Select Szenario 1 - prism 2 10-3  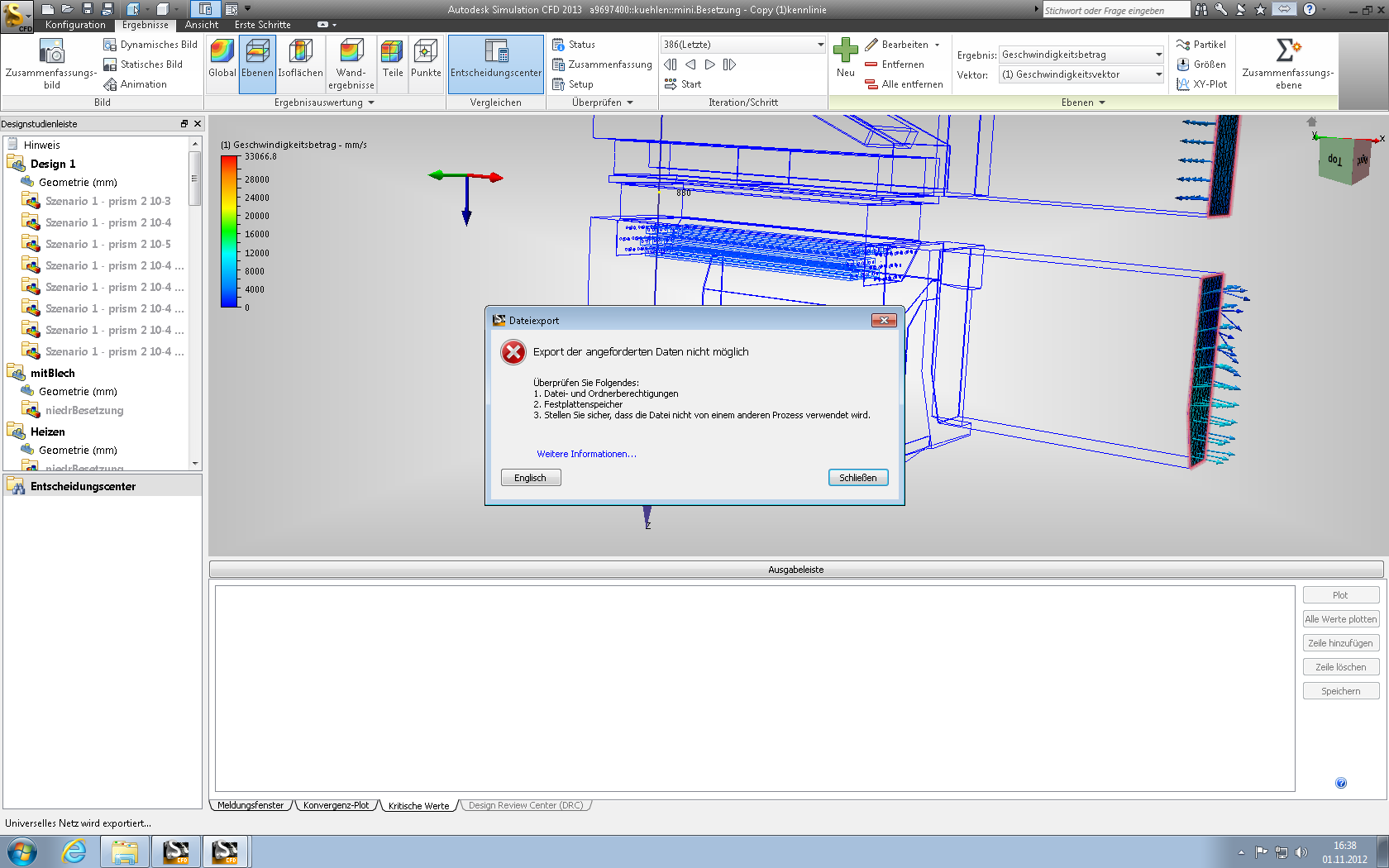[107, 201]
